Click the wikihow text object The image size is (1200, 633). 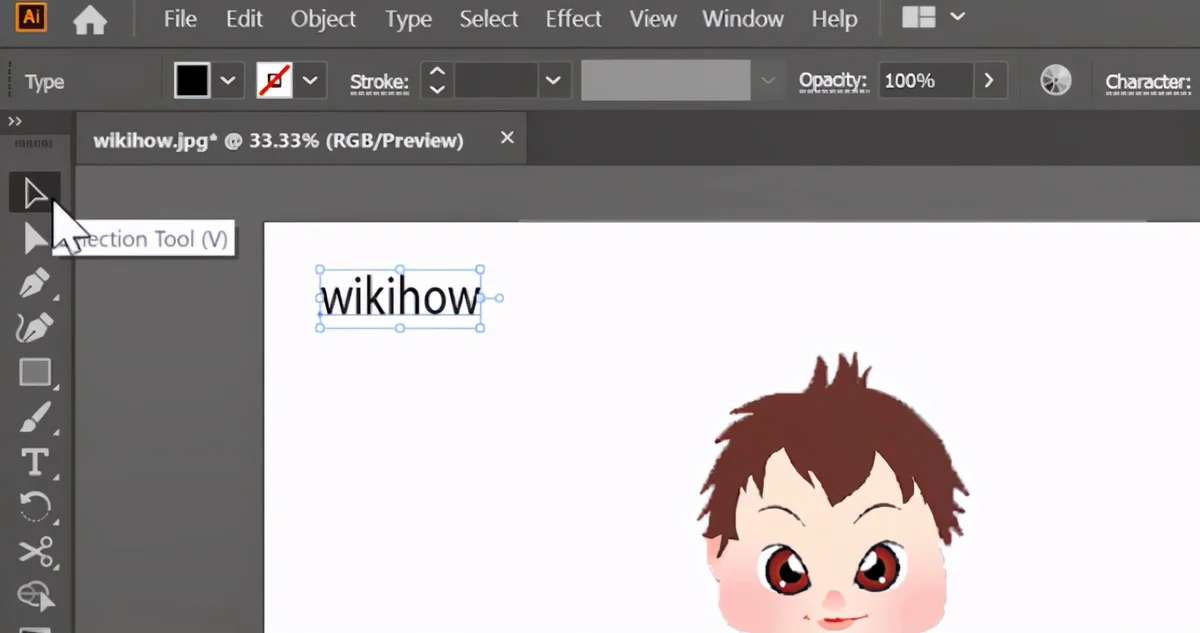coord(400,298)
